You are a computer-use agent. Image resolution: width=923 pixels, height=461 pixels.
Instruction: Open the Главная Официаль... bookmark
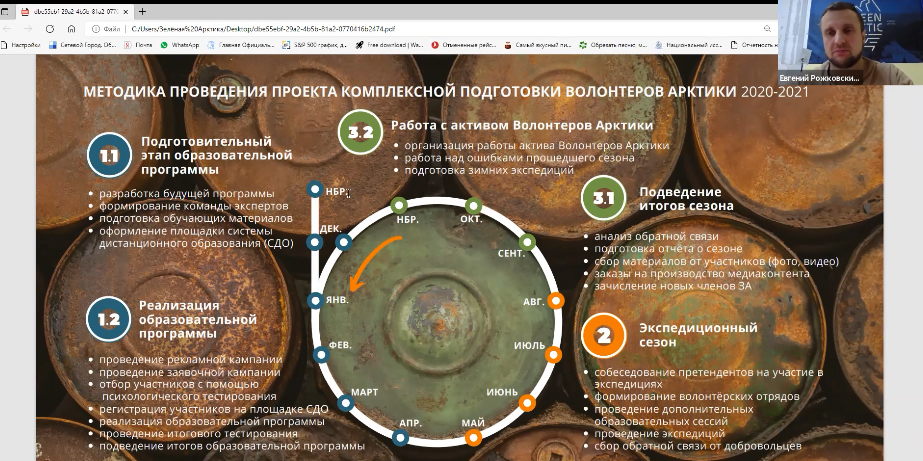pyautogui.click(x=241, y=45)
